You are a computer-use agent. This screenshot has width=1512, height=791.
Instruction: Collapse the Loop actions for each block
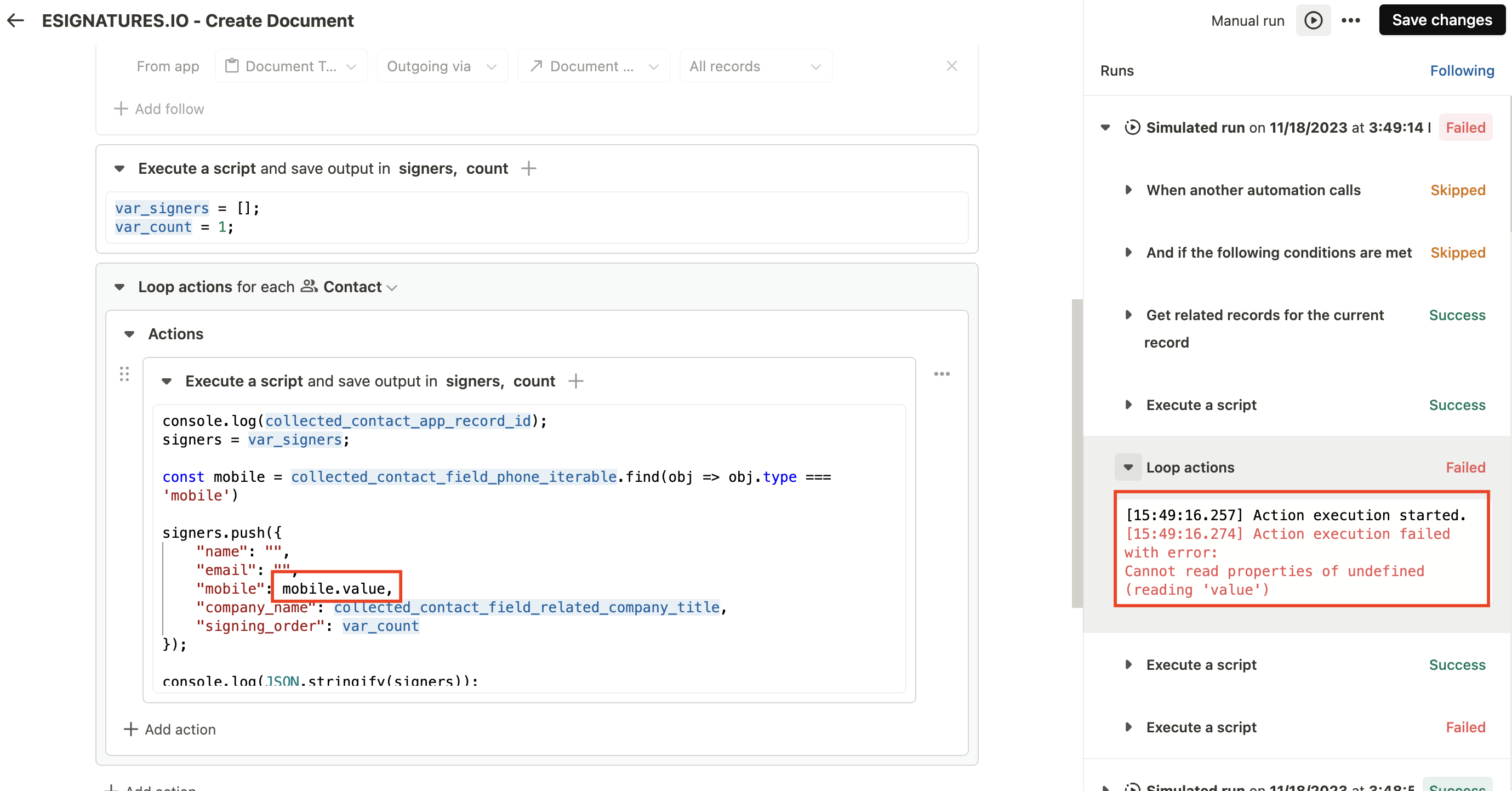tap(119, 287)
